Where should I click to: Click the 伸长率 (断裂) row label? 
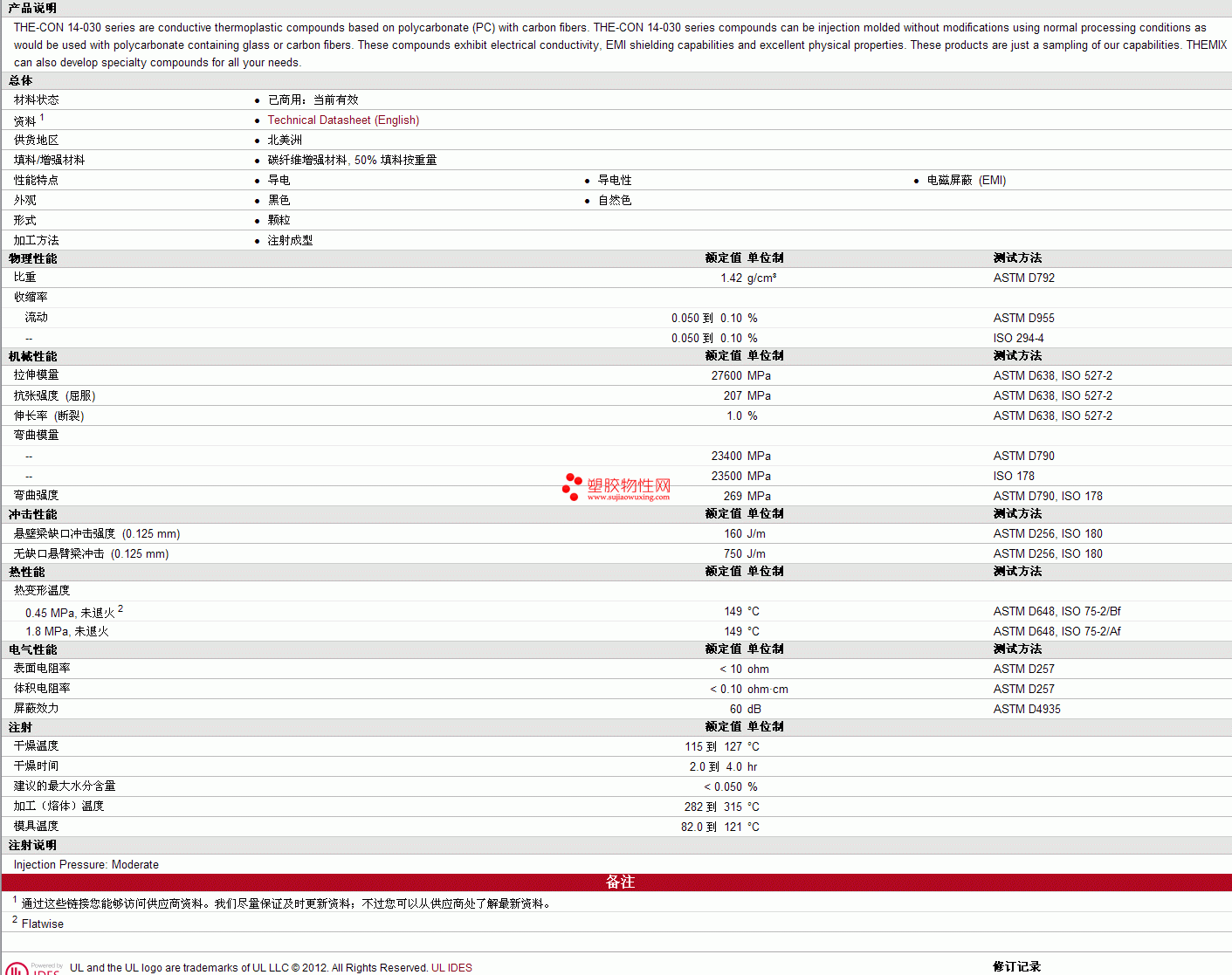pos(49,416)
